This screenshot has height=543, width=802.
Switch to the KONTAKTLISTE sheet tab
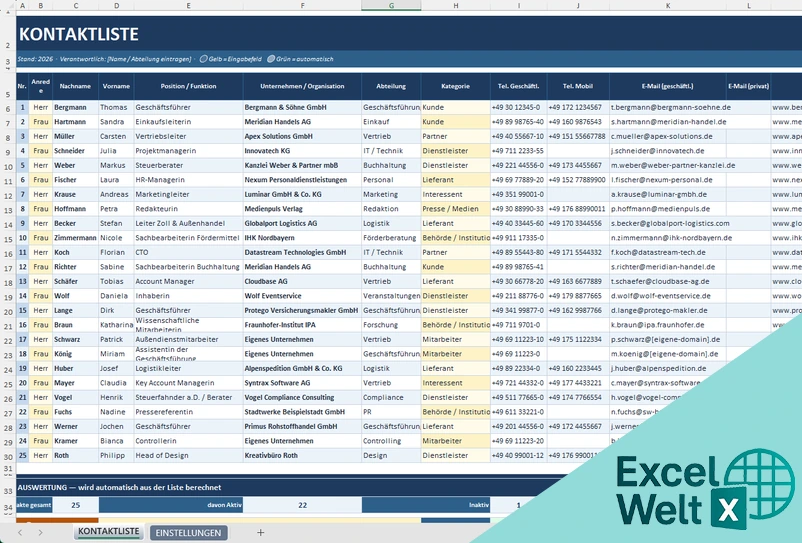tap(108, 532)
